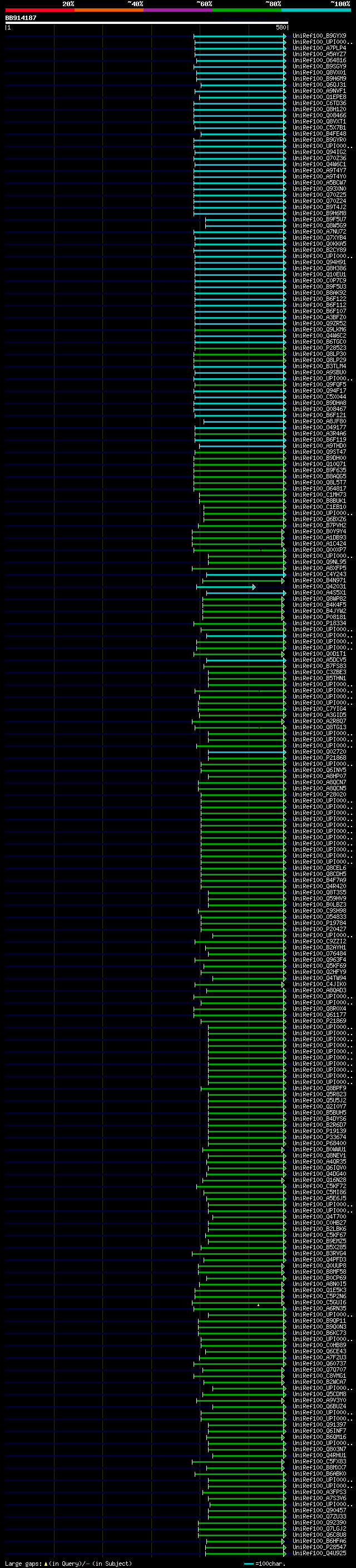The image size is (356, 1568).
Task: Open hit UniRef100_Q9FQF5
Action: pos(319,385)
